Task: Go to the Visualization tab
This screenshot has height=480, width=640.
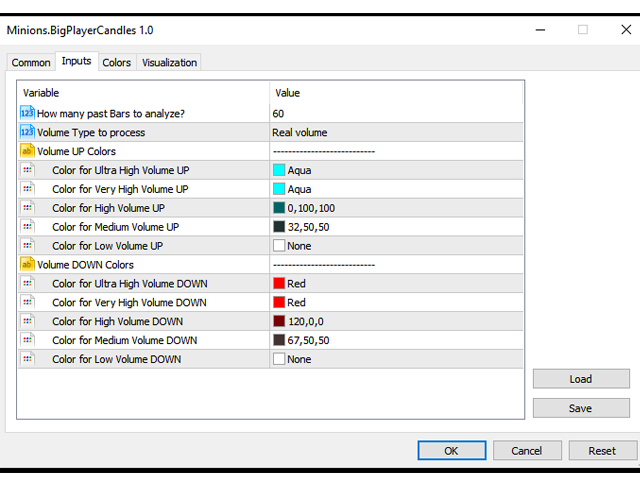Action: (x=169, y=62)
